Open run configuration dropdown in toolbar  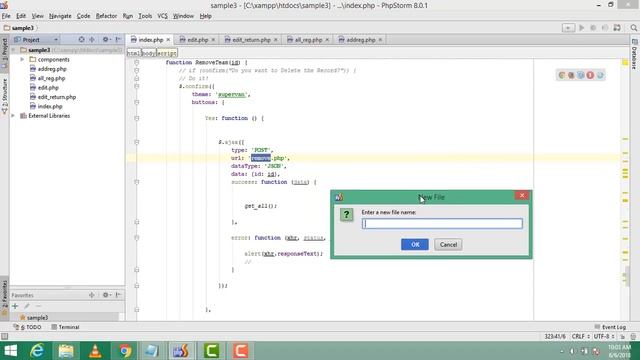[568, 28]
